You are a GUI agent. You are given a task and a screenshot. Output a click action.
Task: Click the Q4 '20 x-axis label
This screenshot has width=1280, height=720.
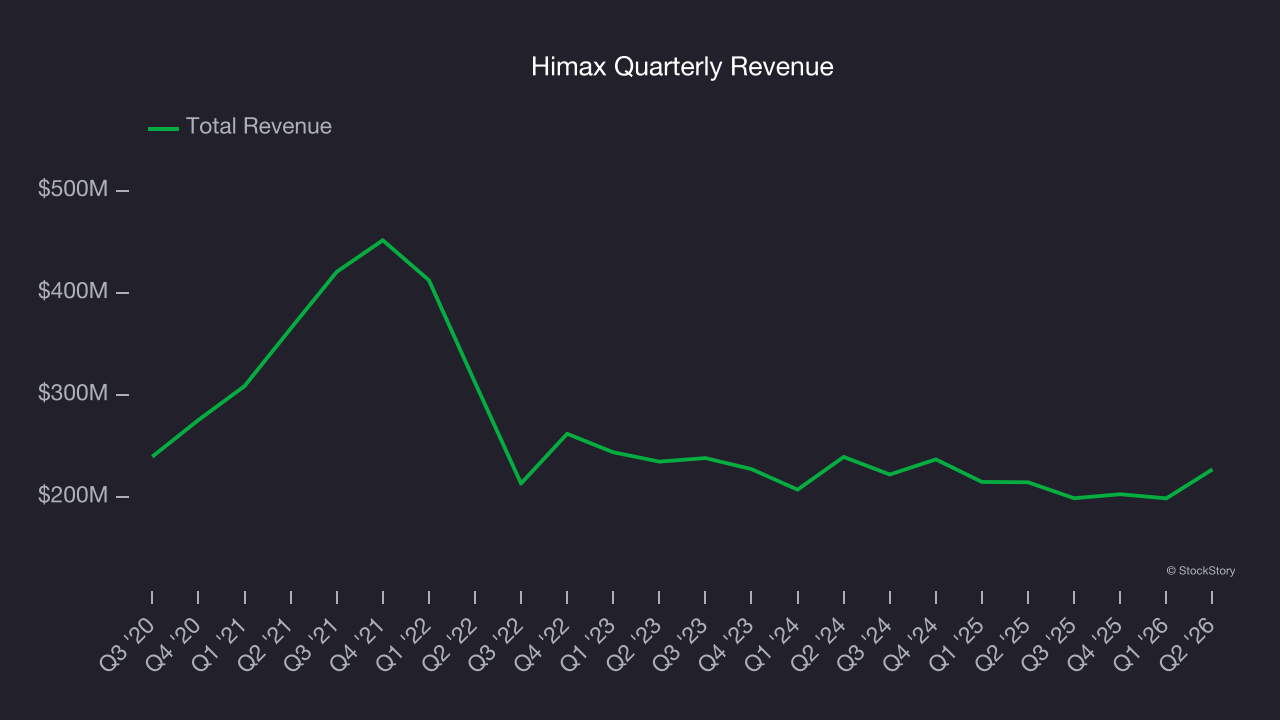pyautogui.click(x=175, y=643)
